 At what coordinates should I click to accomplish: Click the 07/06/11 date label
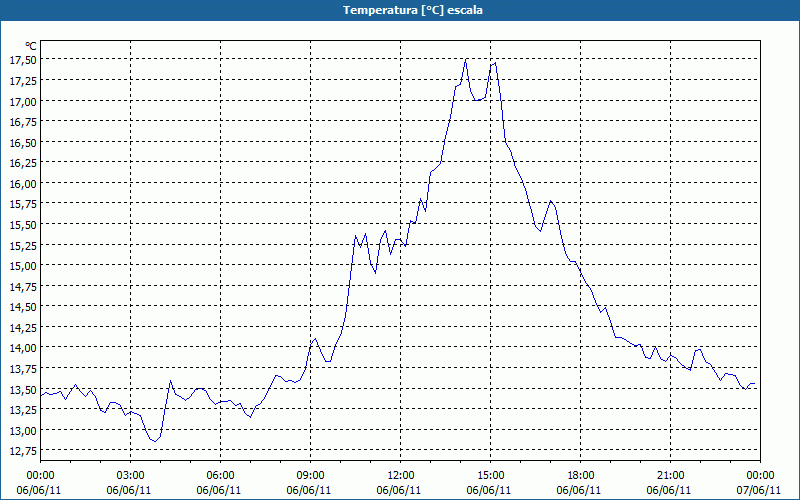(x=759, y=490)
